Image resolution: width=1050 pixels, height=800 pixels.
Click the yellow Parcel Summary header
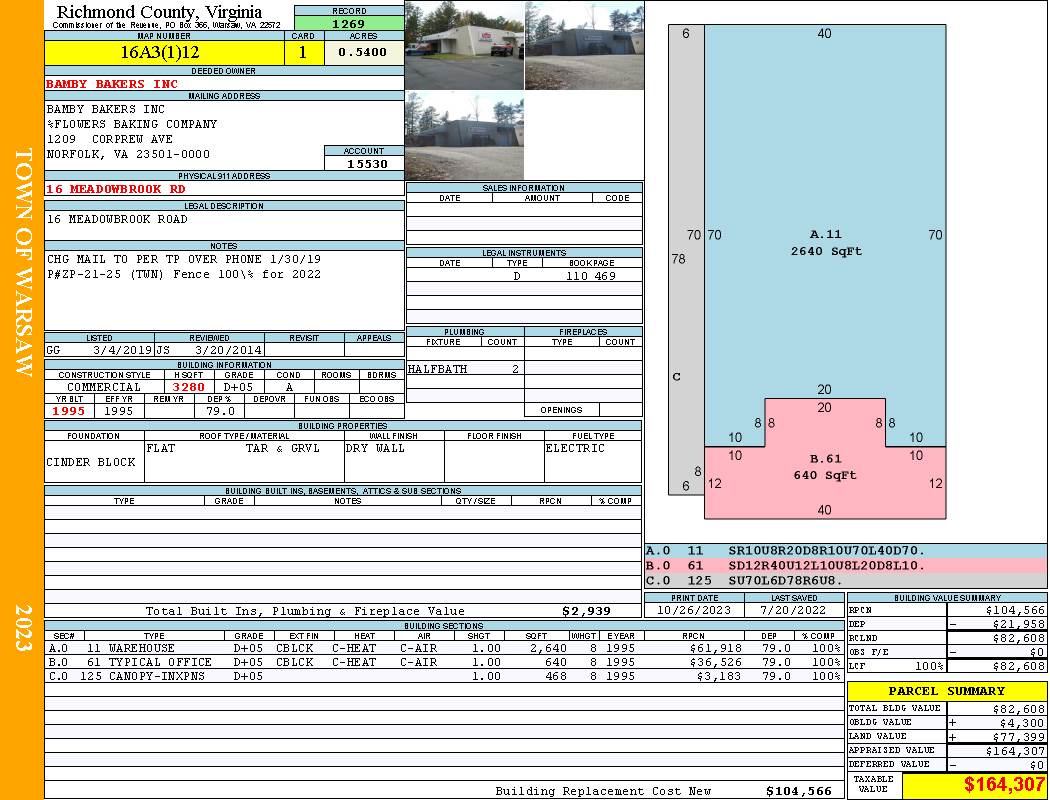(946, 691)
